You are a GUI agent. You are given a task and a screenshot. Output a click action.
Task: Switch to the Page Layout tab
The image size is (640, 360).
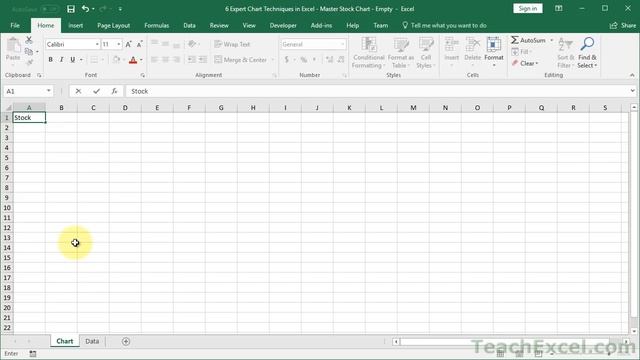coord(113,25)
